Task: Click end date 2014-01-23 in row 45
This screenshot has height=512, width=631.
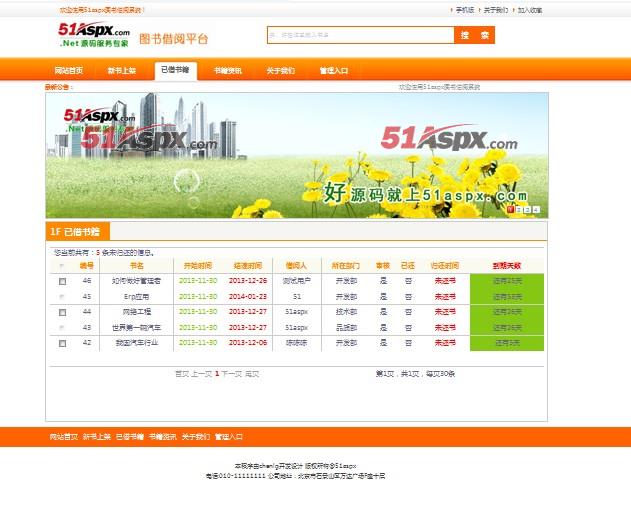Action: (x=248, y=297)
